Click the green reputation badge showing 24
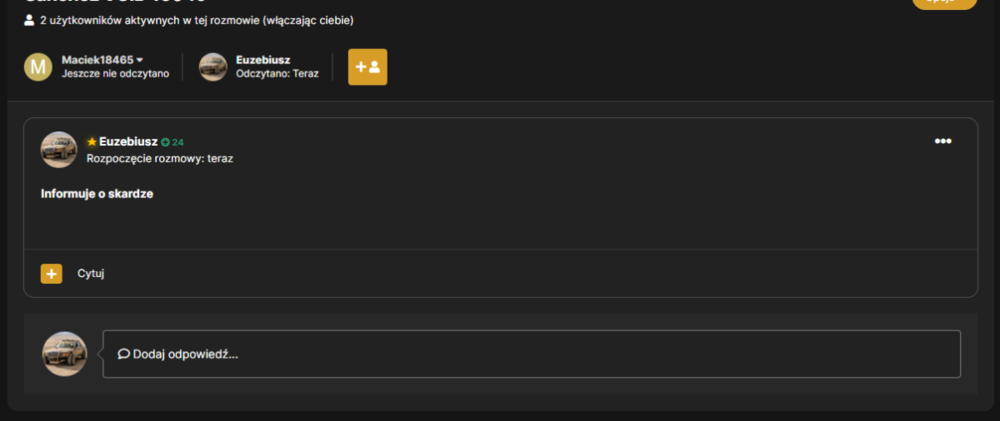The image size is (1000, 421). click(172, 142)
